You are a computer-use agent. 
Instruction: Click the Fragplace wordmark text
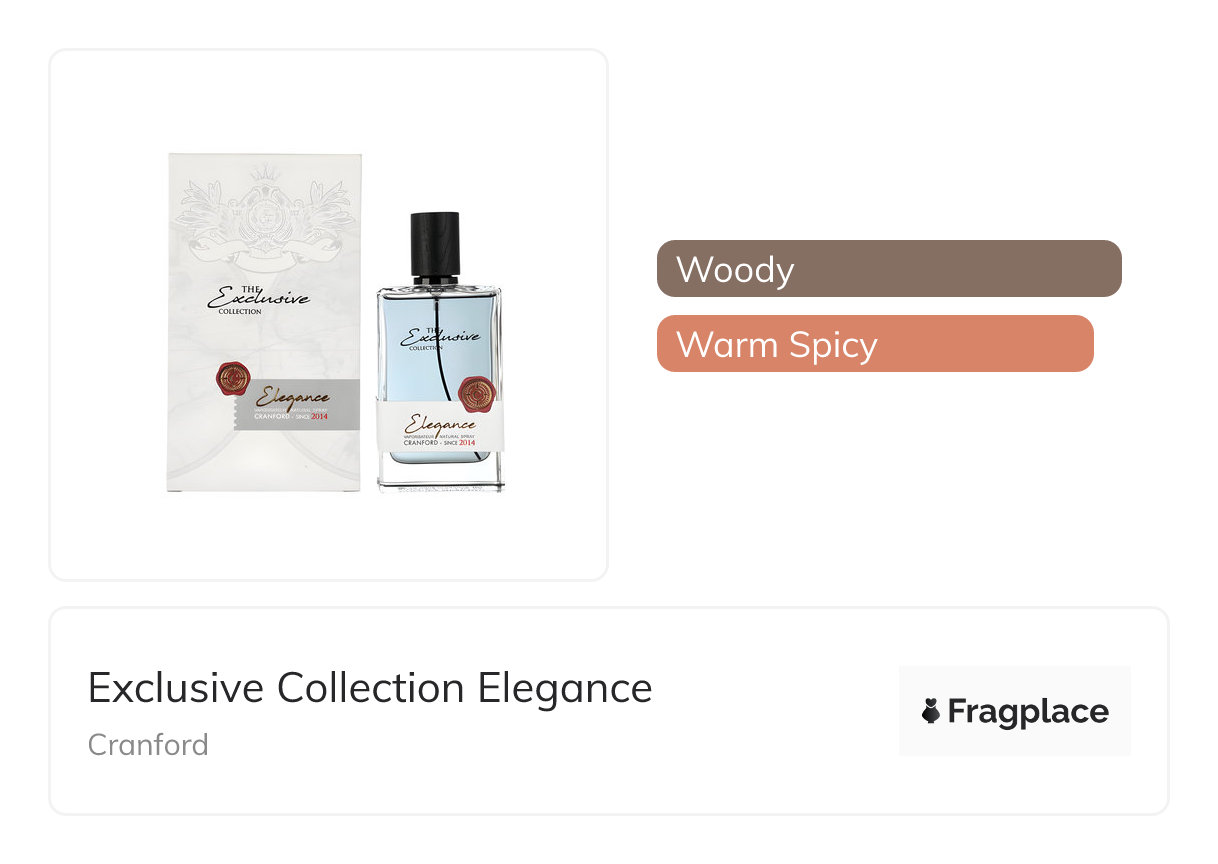pos(1028,711)
